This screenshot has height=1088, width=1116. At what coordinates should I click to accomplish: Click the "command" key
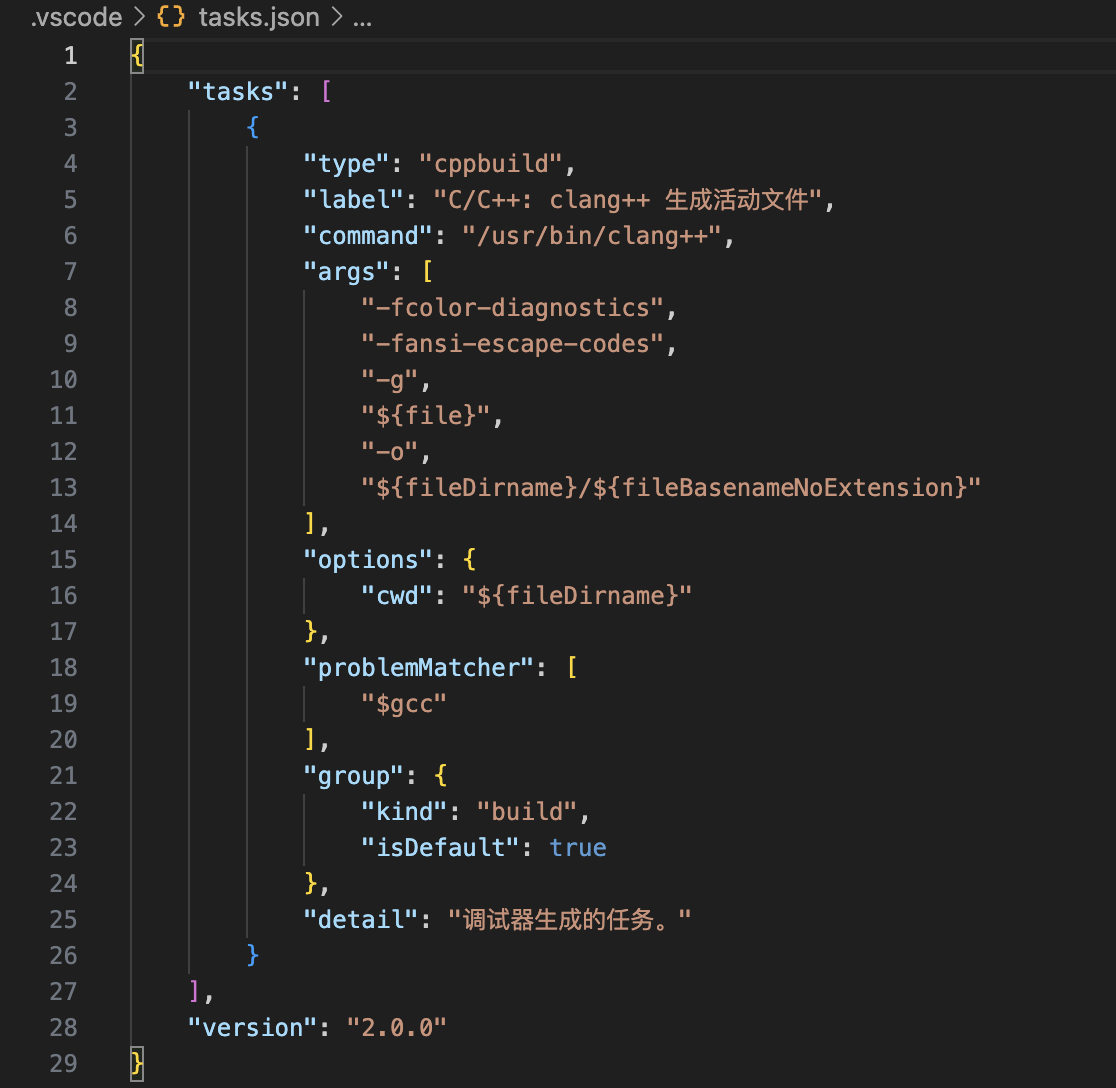click(x=367, y=236)
